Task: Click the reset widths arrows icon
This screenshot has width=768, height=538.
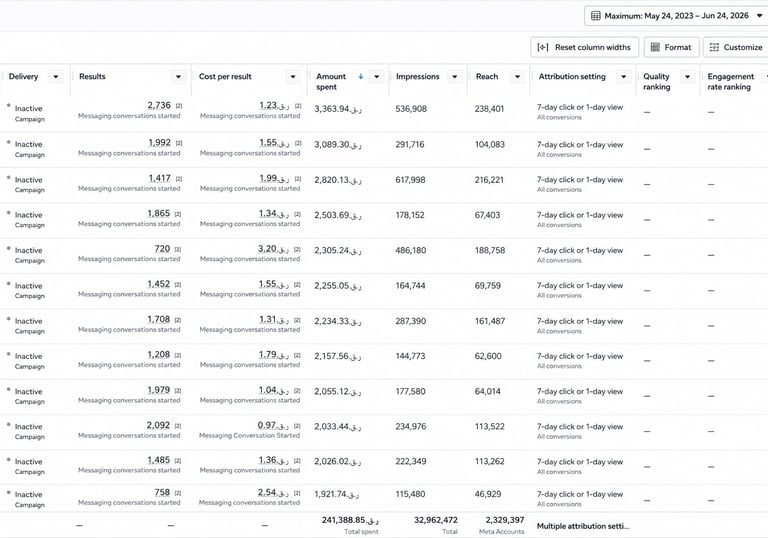Action: 543,48
